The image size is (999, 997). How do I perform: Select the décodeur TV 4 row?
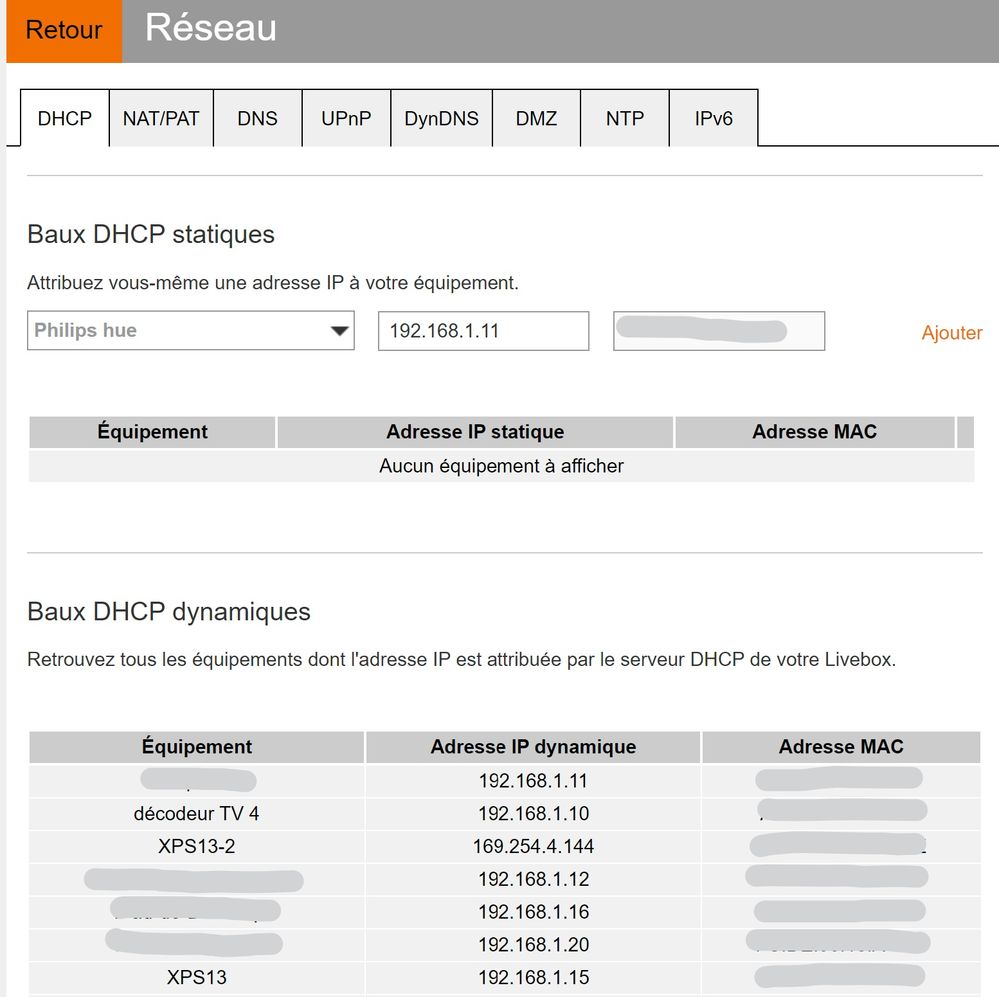(x=196, y=814)
